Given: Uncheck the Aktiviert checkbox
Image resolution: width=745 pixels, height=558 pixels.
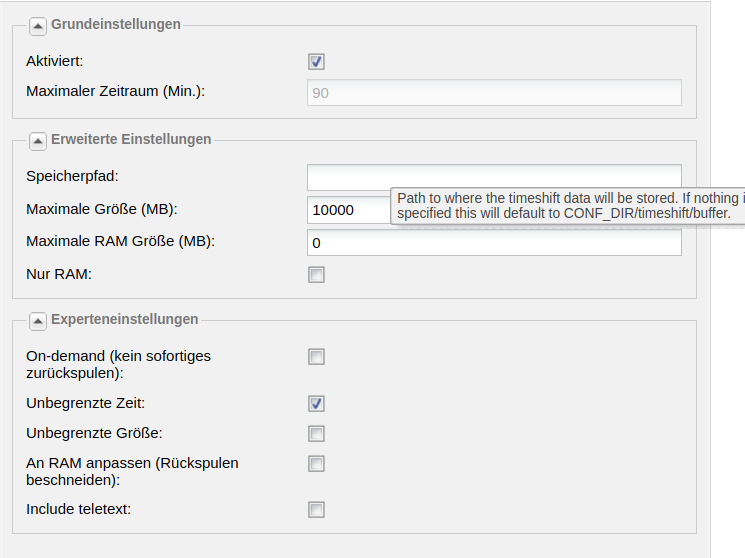Looking at the screenshot, I should point(316,61).
